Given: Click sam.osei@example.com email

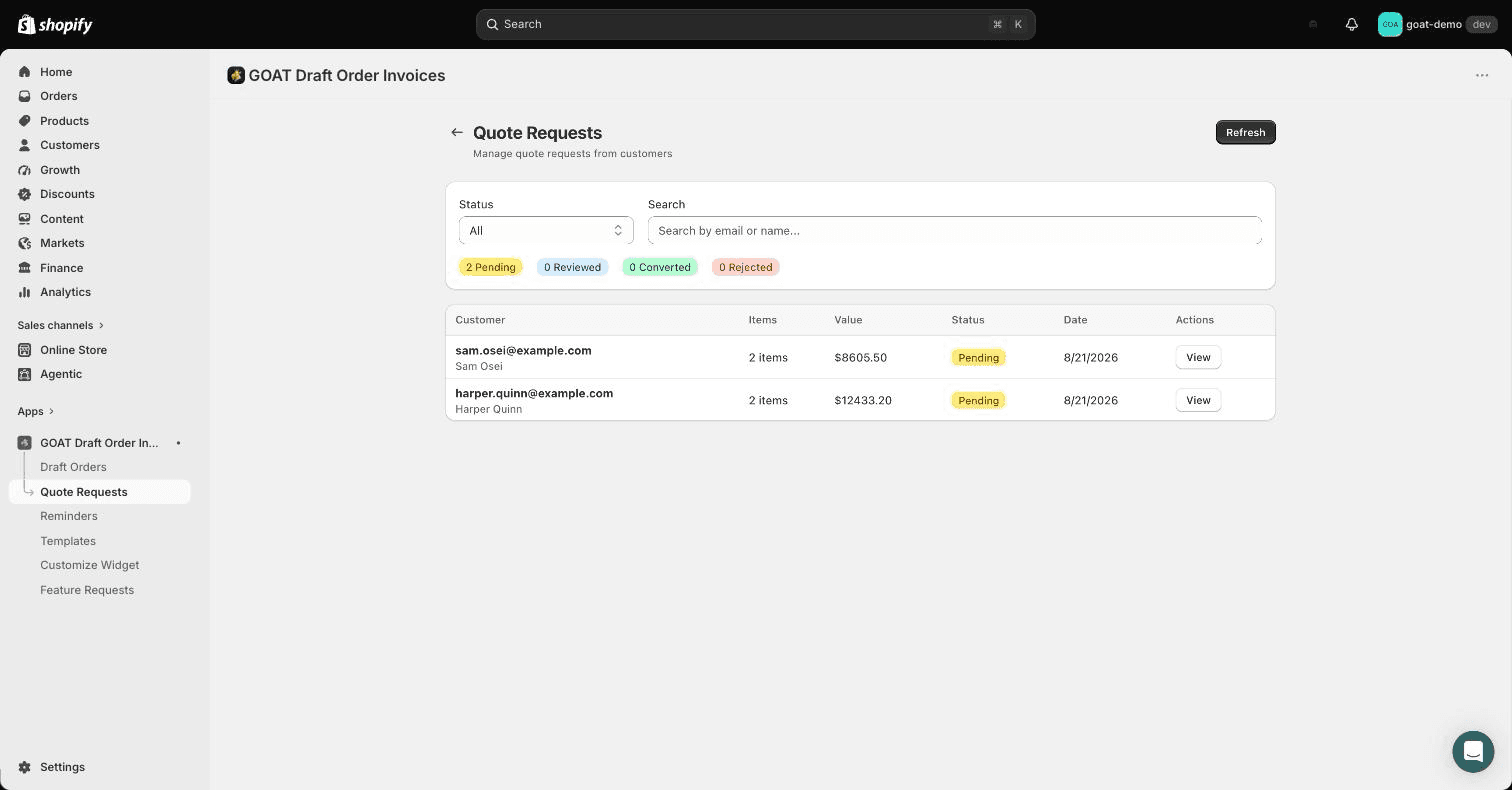Looking at the screenshot, I should point(523,350).
